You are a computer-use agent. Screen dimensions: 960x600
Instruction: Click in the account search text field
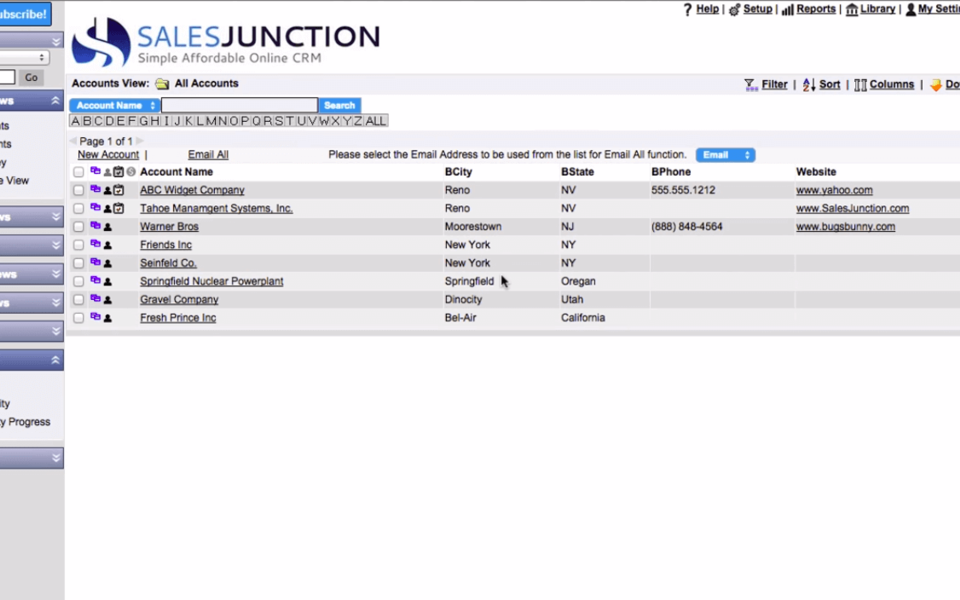[239, 105]
